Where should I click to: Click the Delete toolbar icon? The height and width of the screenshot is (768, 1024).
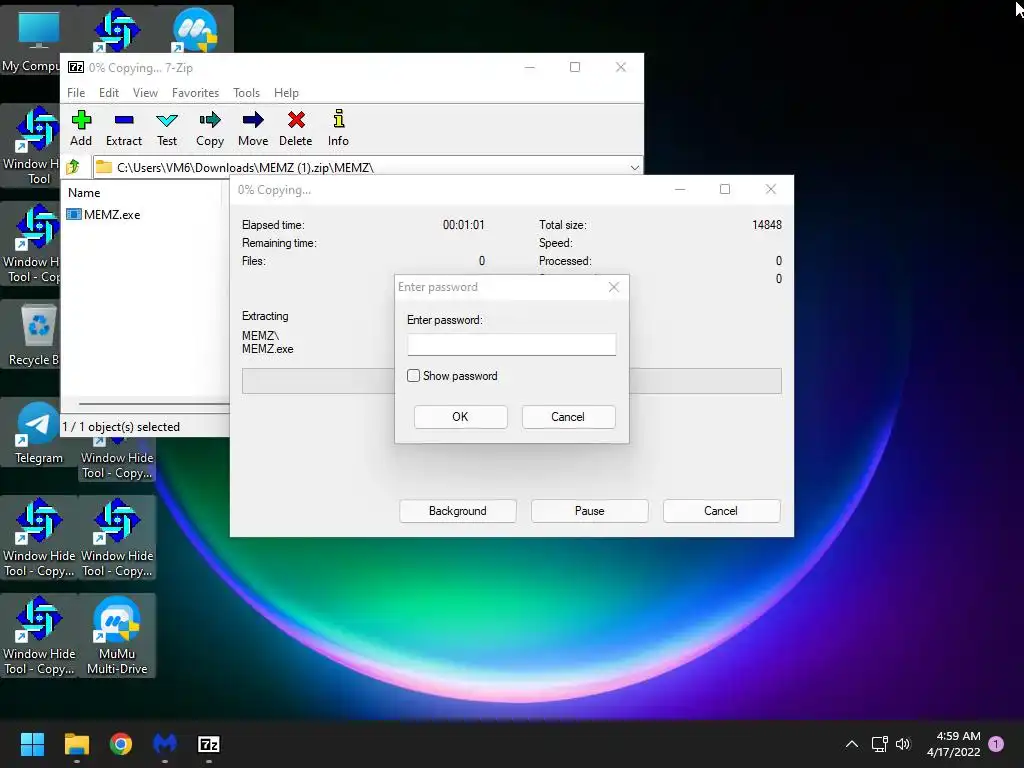(296, 128)
